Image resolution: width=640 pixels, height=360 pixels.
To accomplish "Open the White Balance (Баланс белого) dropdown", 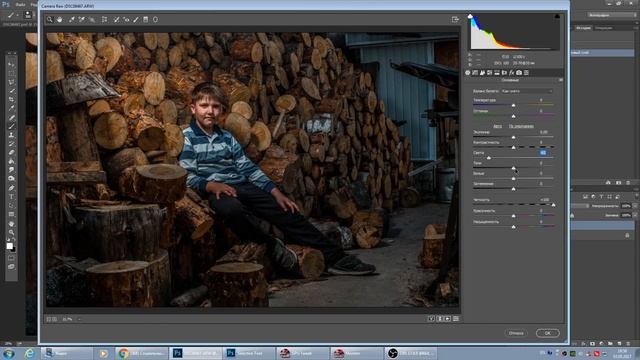I will tap(527, 91).
